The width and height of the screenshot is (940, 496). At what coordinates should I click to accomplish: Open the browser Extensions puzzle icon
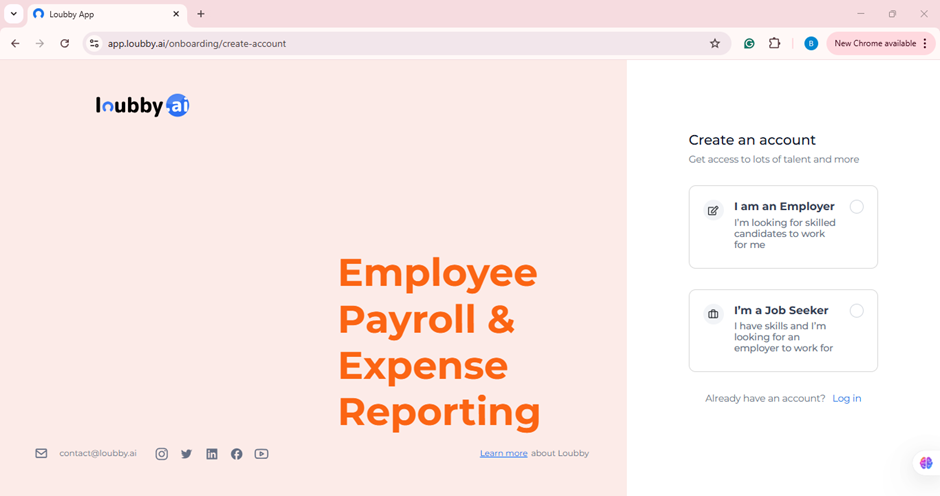tap(775, 43)
